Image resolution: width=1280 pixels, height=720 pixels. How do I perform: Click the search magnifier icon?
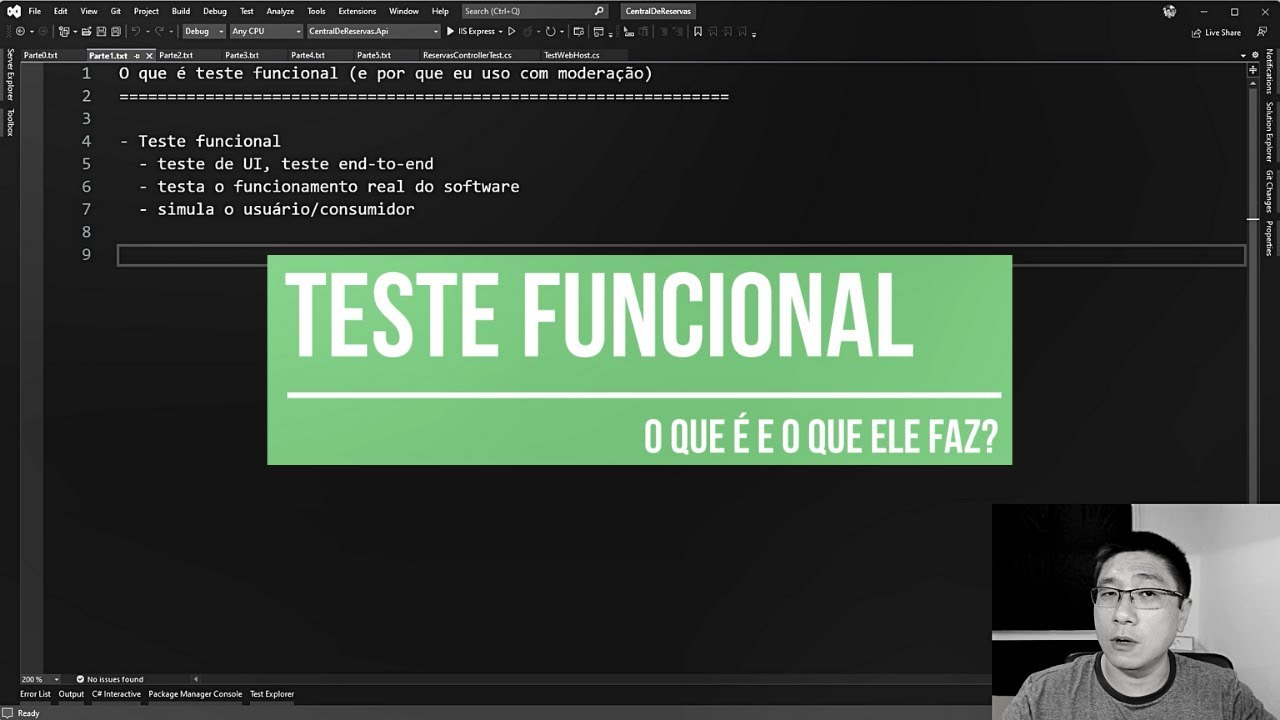click(x=599, y=11)
